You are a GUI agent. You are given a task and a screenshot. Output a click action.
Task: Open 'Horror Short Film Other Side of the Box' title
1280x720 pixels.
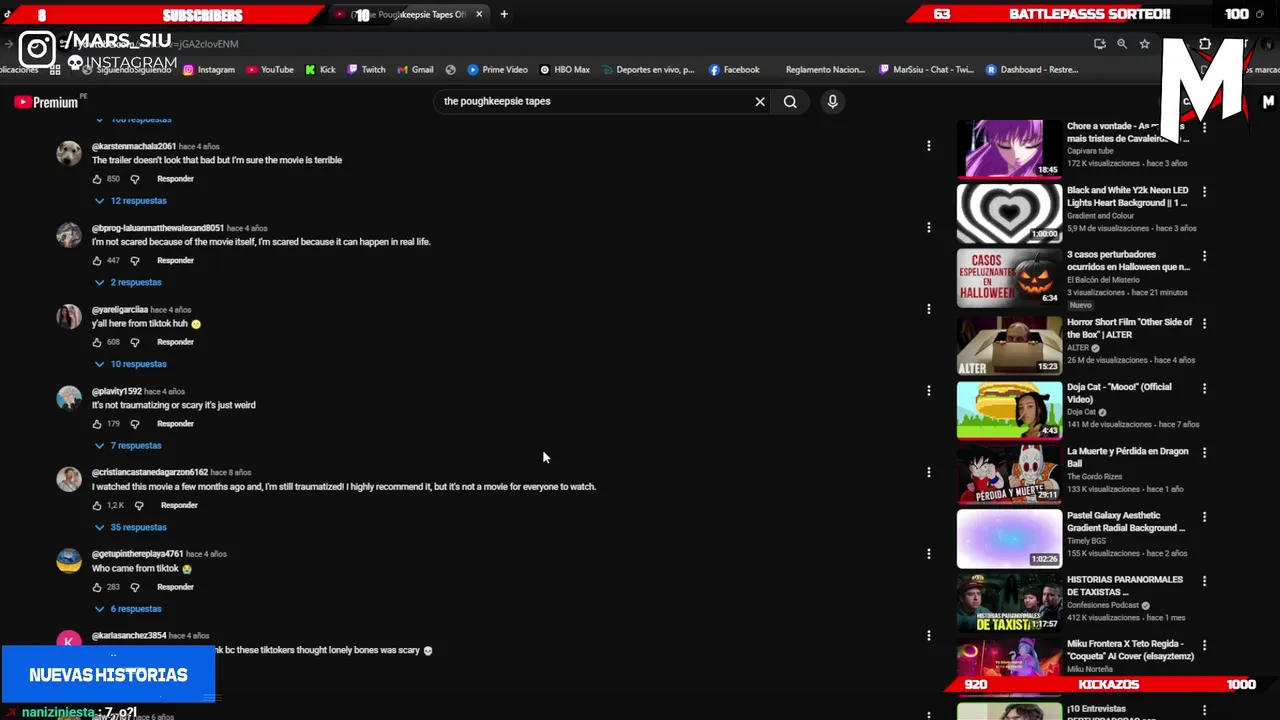point(1130,329)
